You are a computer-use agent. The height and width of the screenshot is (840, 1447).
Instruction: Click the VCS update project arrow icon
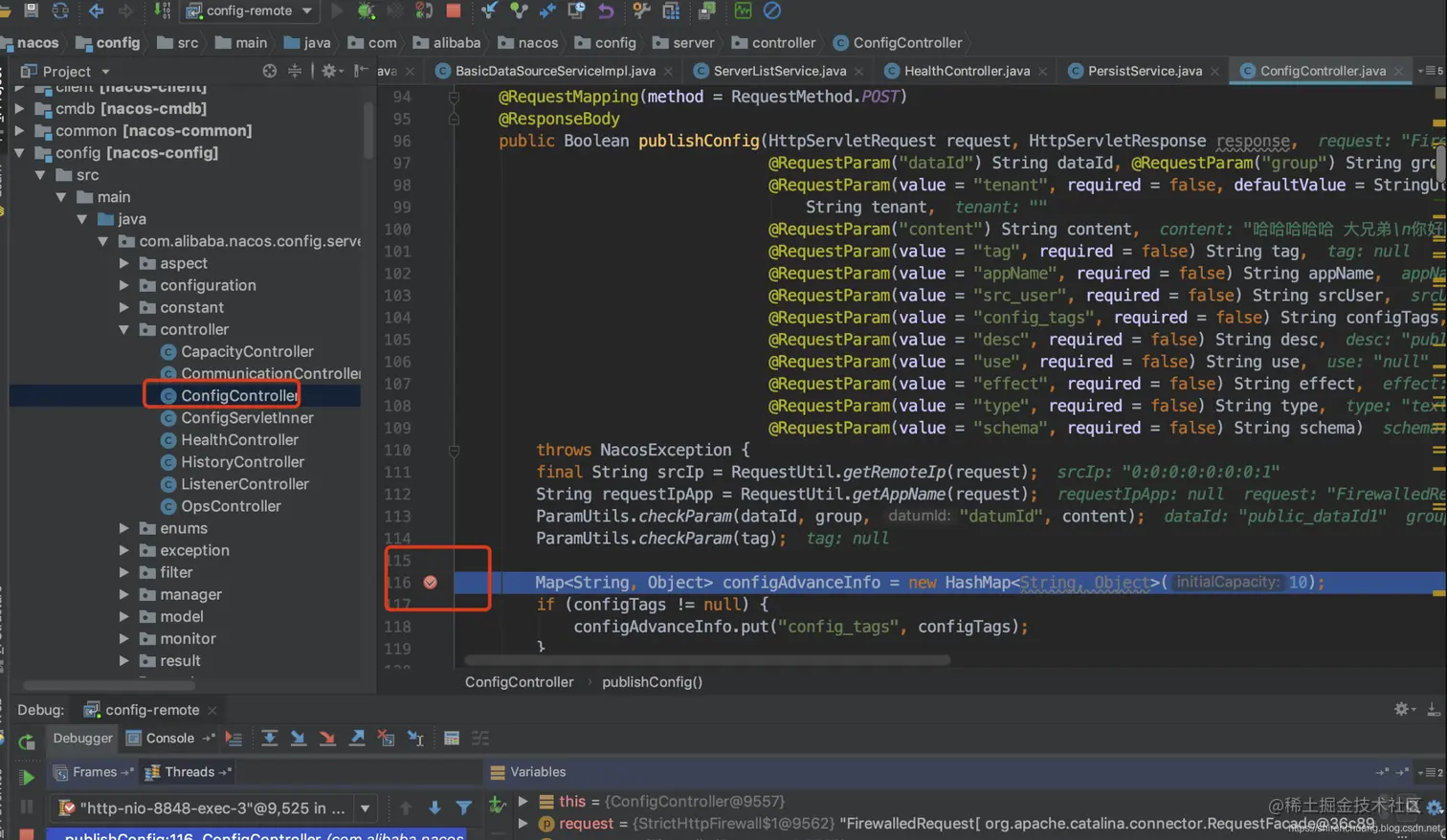[489, 11]
